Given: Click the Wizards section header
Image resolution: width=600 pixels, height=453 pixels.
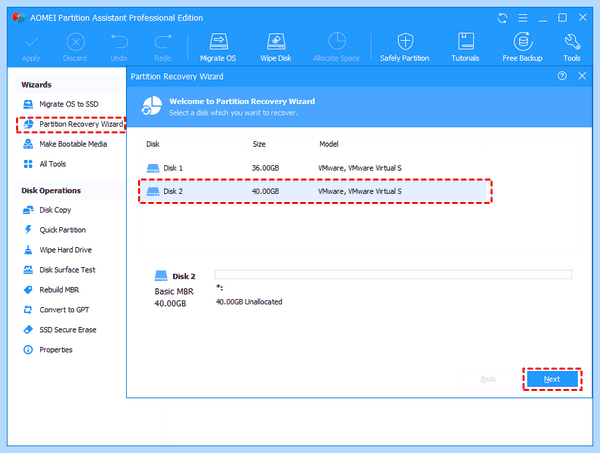Looking at the screenshot, I should click(36, 85).
